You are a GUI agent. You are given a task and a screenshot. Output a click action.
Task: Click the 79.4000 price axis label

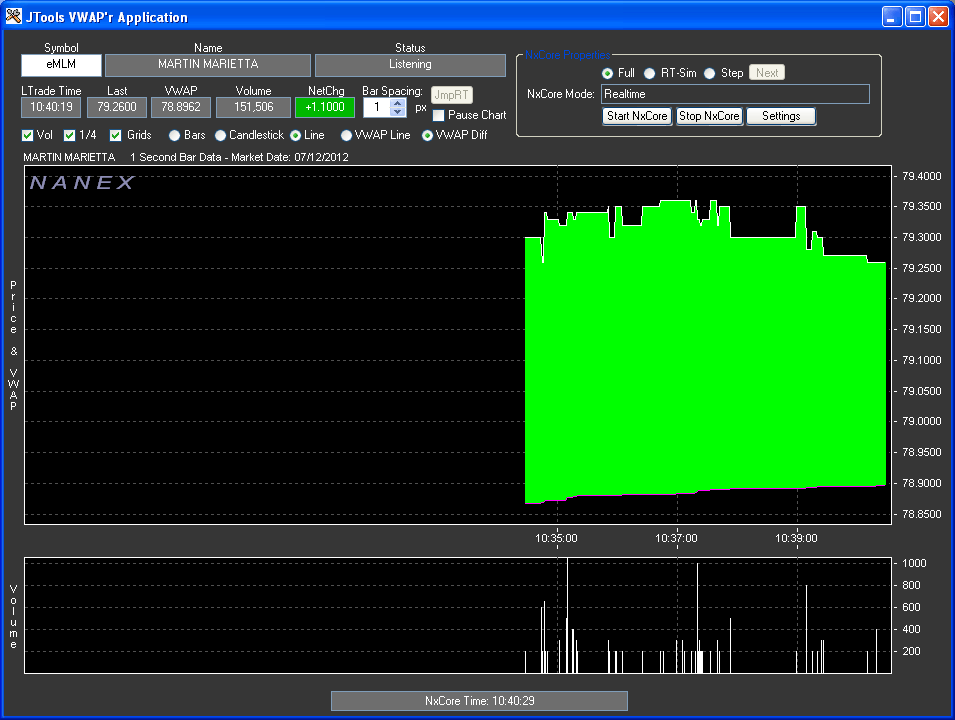tap(922, 176)
